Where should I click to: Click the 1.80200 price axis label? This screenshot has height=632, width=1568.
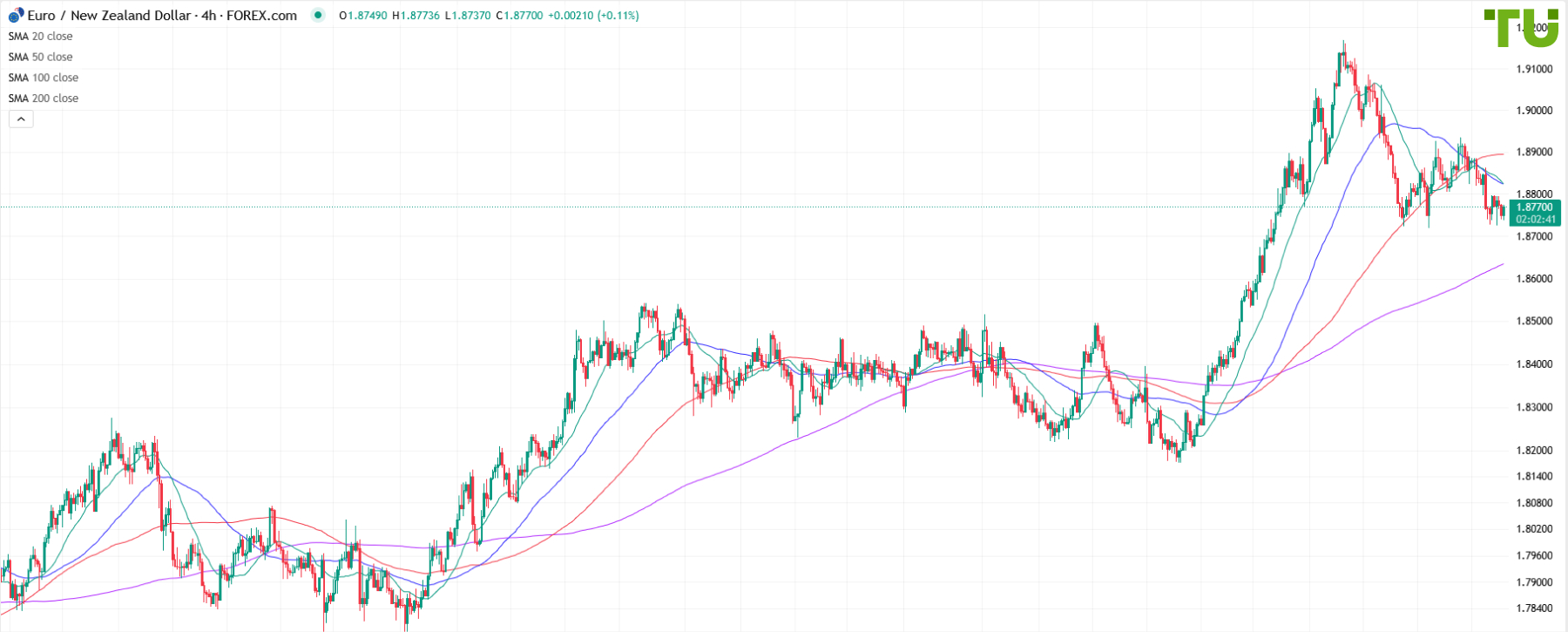1534,529
